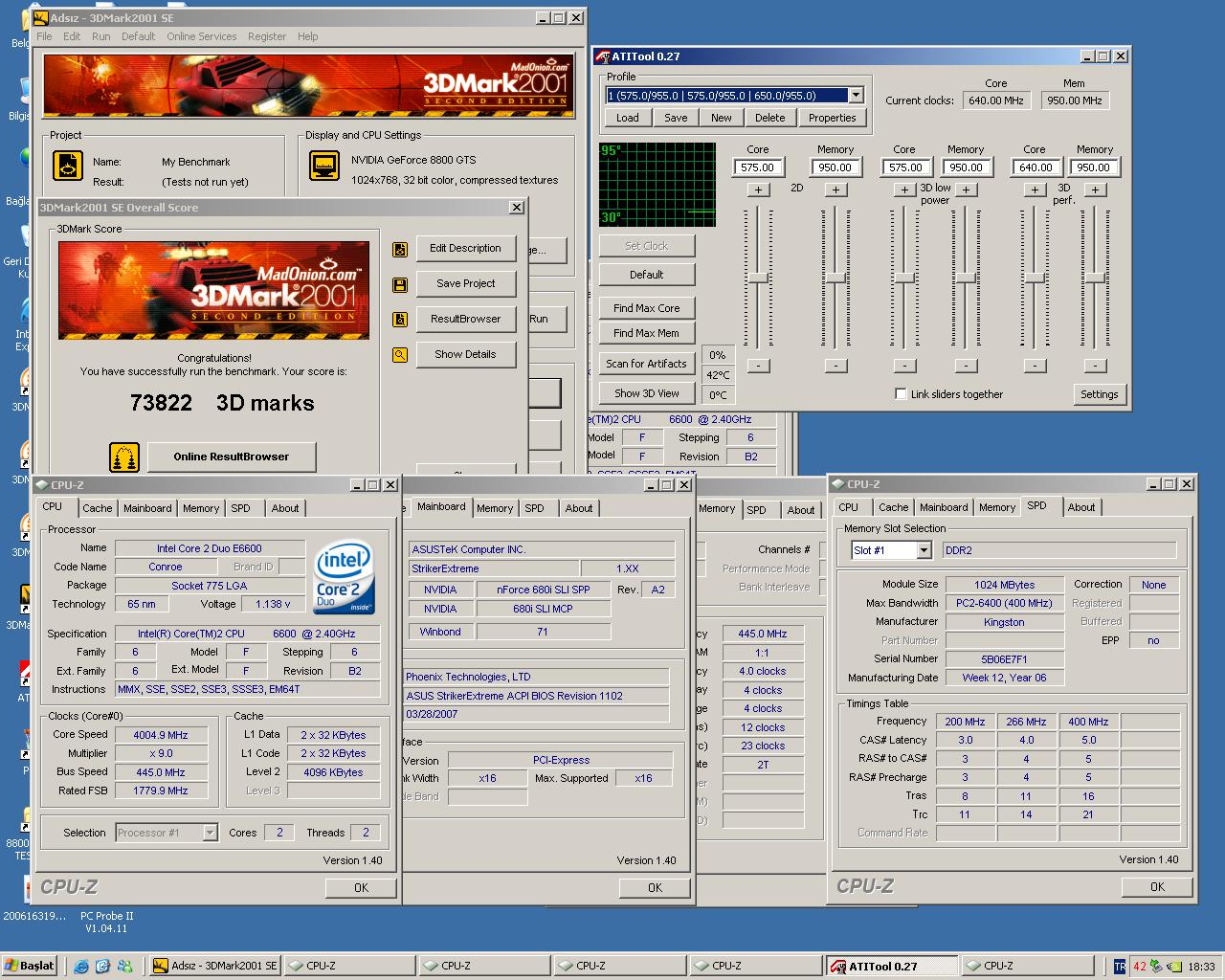Open the Register menu in 3DMark2001
1225x980 pixels.
[267, 36]
